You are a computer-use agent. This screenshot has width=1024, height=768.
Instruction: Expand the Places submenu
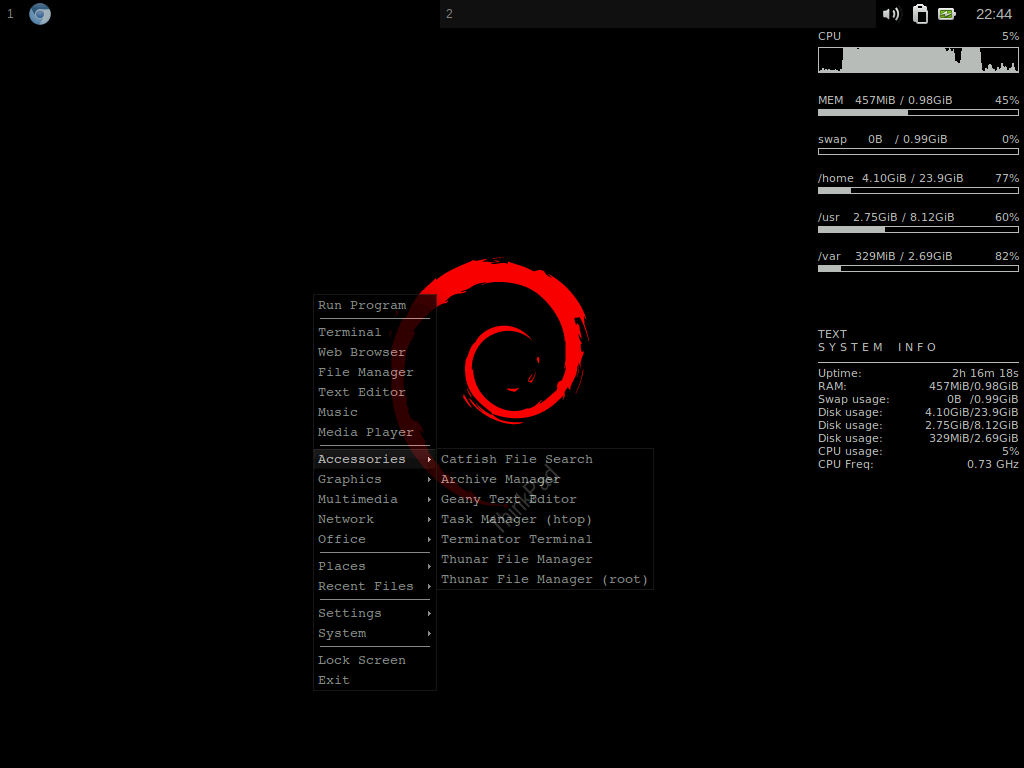click(x=374, y=566)
